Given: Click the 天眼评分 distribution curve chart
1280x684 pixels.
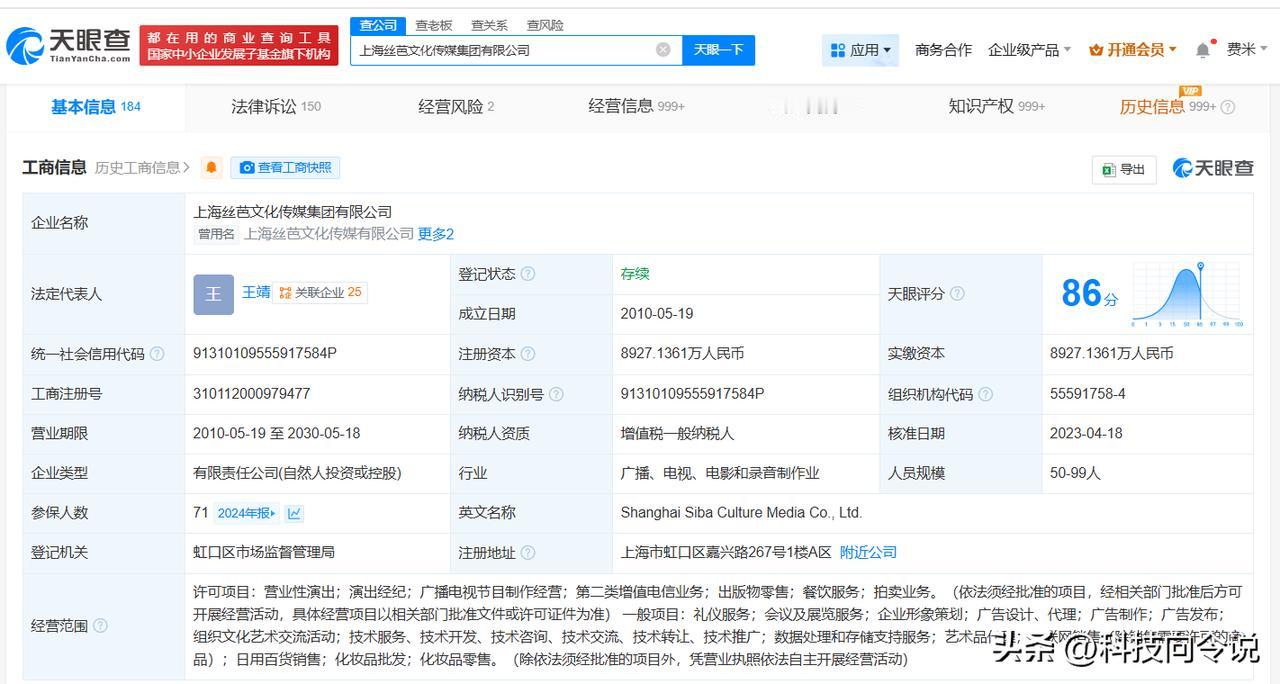Looking at the screenshot, I should [x=1187, y=294].
